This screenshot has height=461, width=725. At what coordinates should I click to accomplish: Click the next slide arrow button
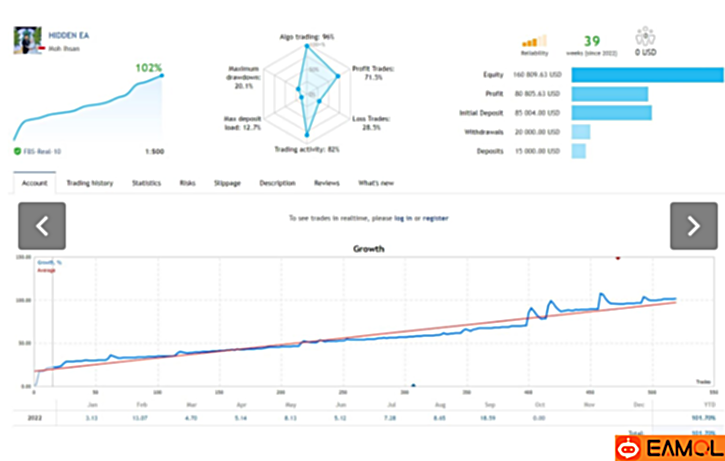pos(693,226)
